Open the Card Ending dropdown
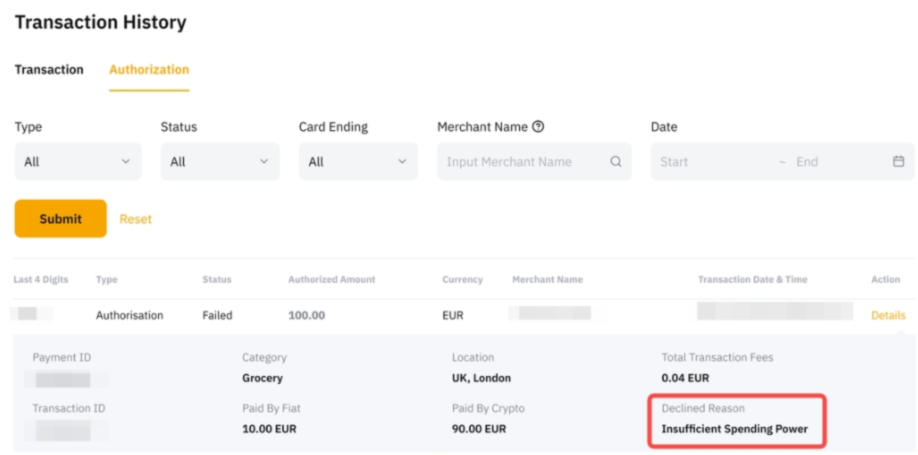This screenshot has height=455, width=918. click(358, 162)
